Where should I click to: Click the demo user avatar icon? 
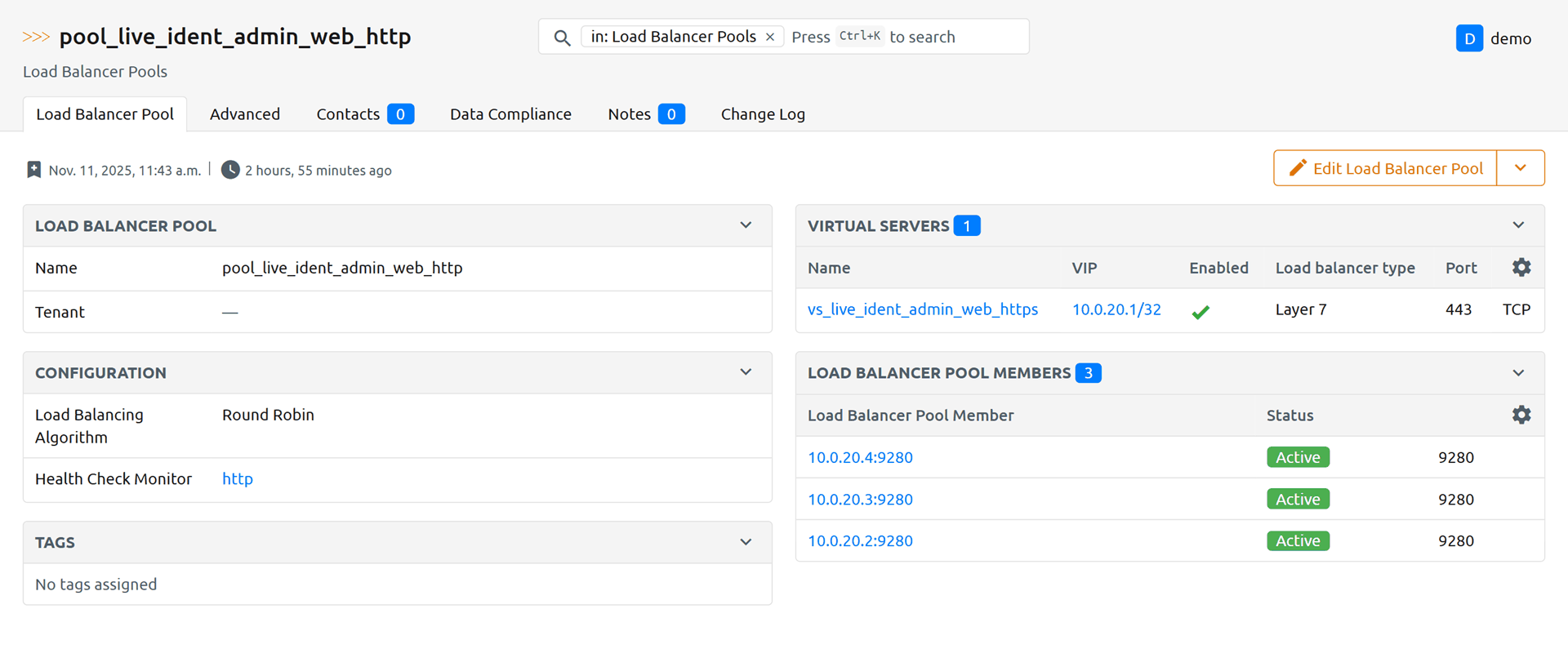click(x=1469, y=38)
